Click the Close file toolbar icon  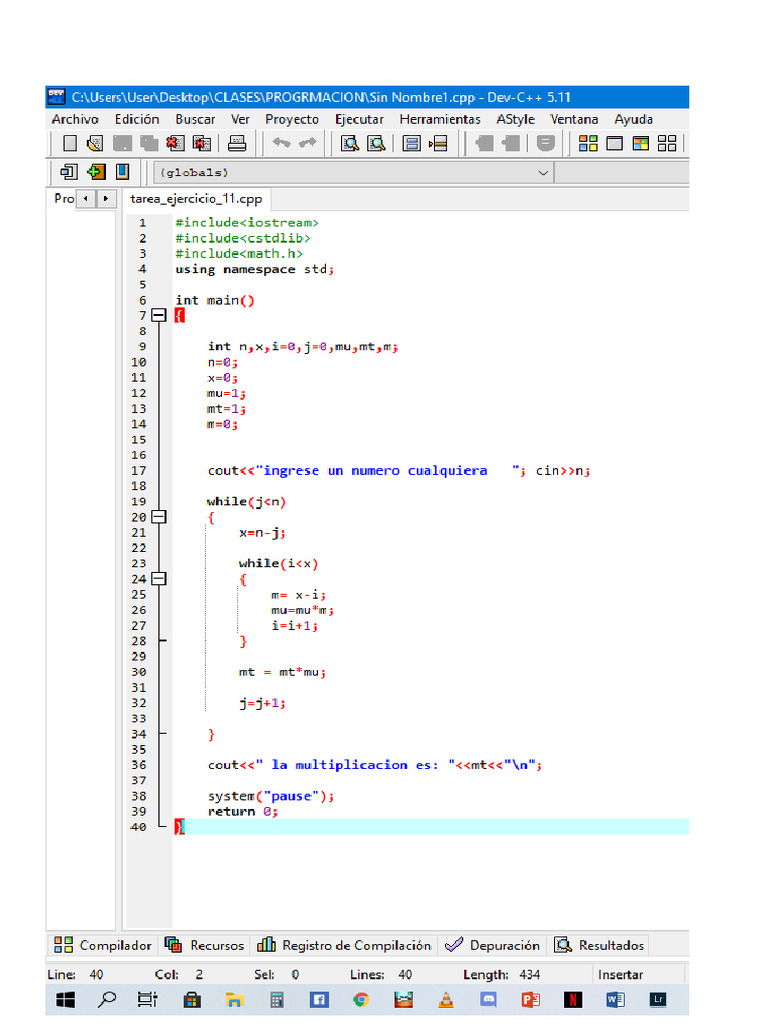click(x=177, y=144)
